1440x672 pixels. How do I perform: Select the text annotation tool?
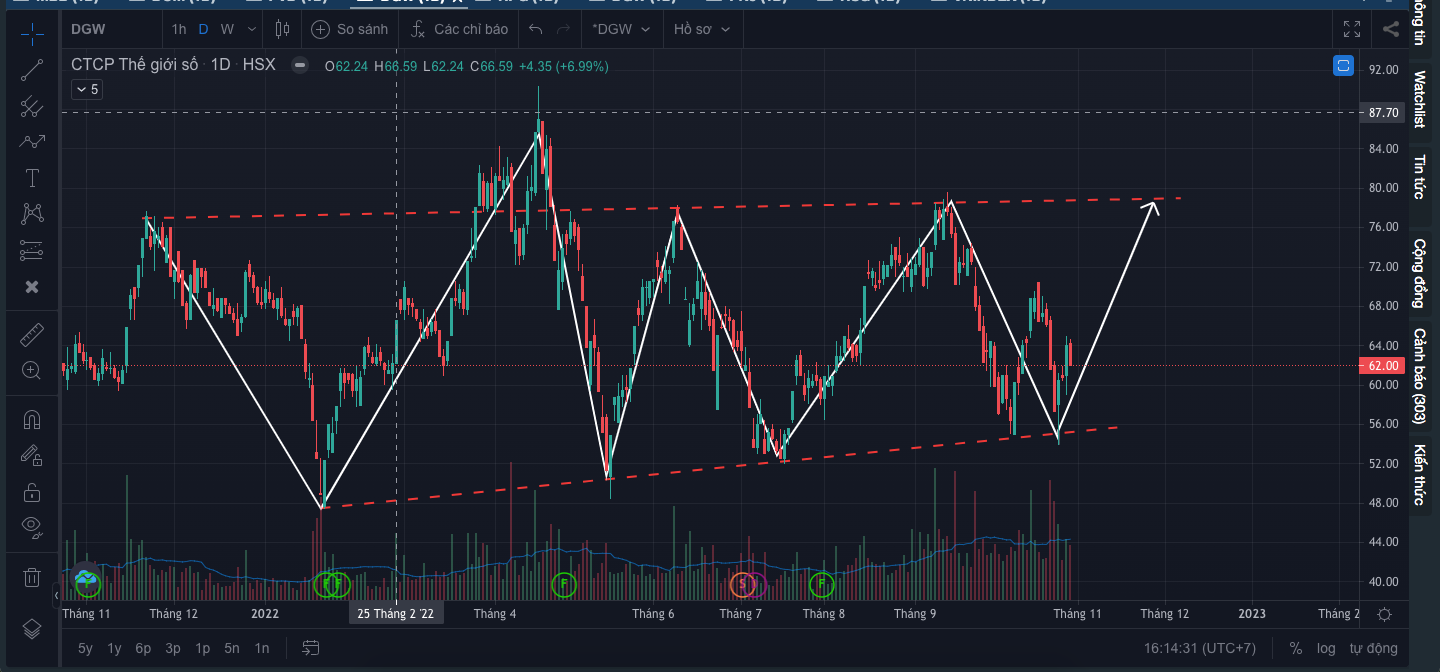(x=32, y=178)
